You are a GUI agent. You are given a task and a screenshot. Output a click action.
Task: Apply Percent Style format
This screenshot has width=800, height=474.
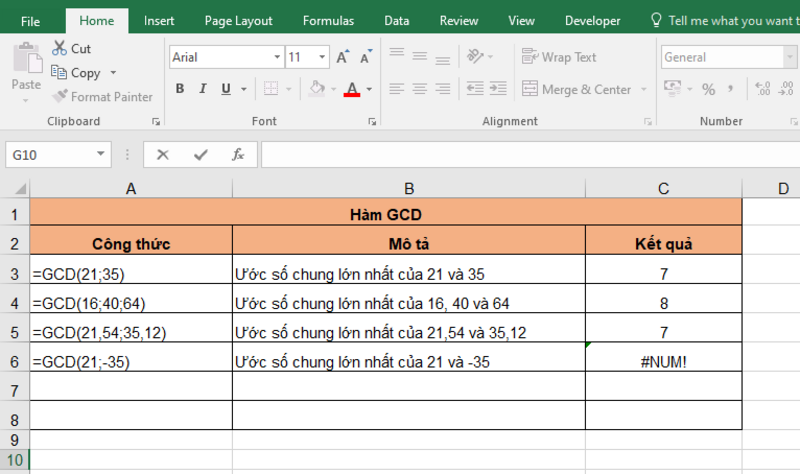point(708,89)
